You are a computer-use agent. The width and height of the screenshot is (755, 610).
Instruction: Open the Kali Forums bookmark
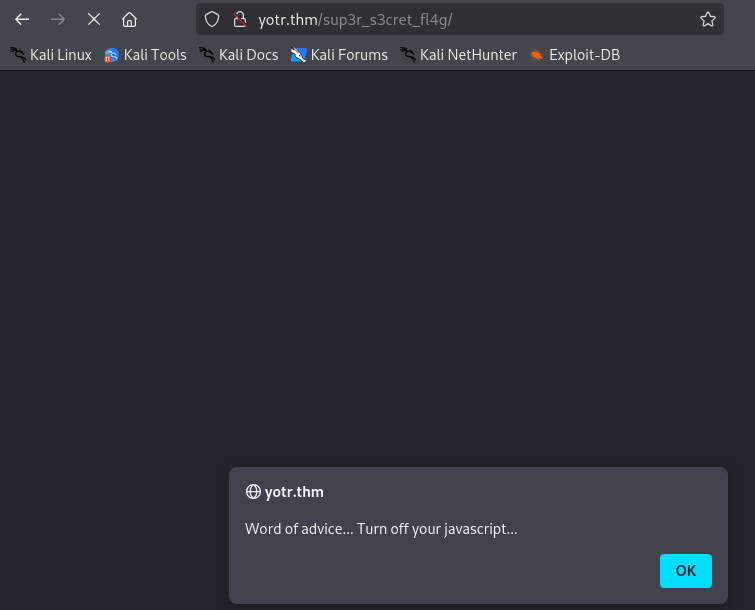click(x=339, y=55)
